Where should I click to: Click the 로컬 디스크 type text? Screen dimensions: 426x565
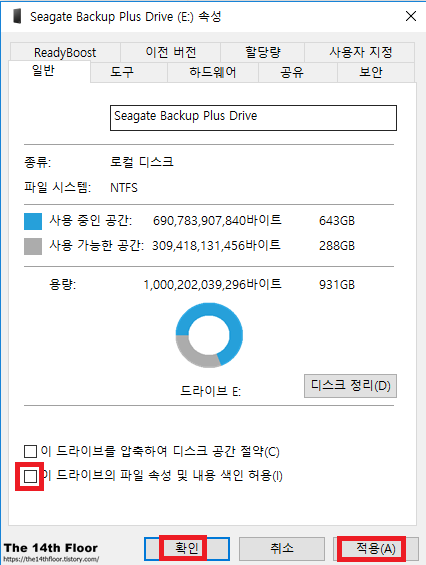click(142, 162)
